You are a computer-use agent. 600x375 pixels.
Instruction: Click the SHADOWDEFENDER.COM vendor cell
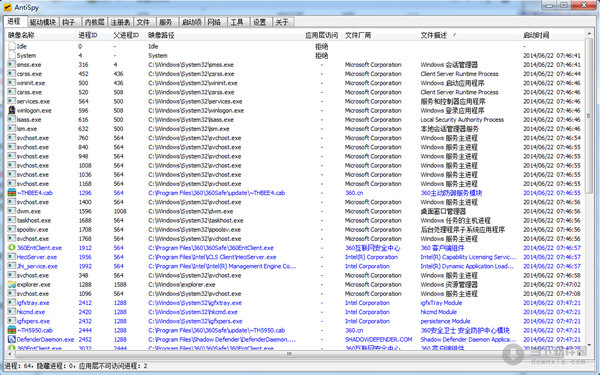[378, 339]
